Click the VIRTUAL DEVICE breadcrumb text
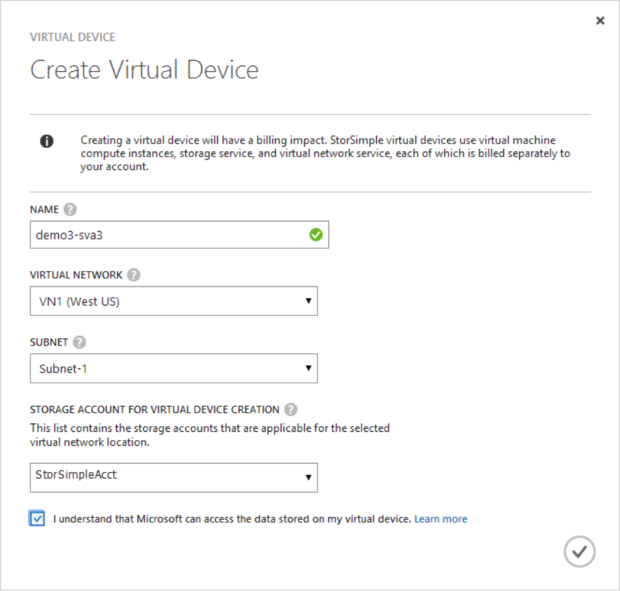620x591 pixels. [x=73, y=37]
